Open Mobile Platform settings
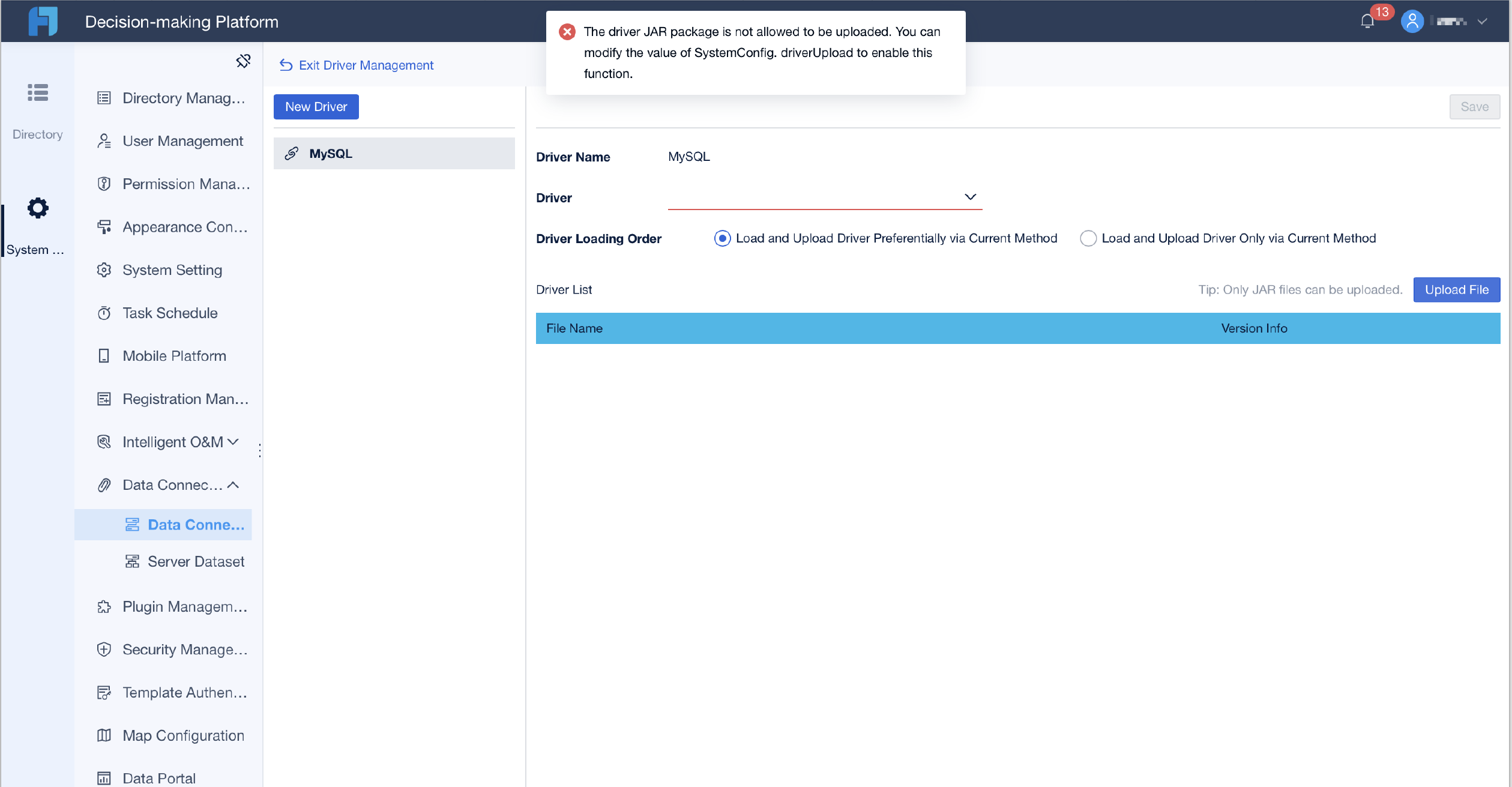The width and height of the screenshot is (1512, 787). [x=174, y=355]
